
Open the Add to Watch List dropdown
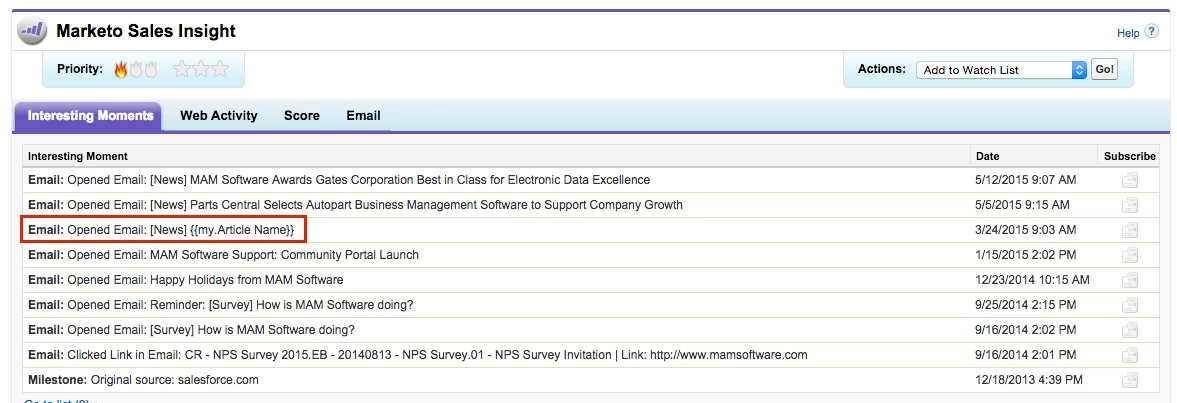coord(1001,70)
